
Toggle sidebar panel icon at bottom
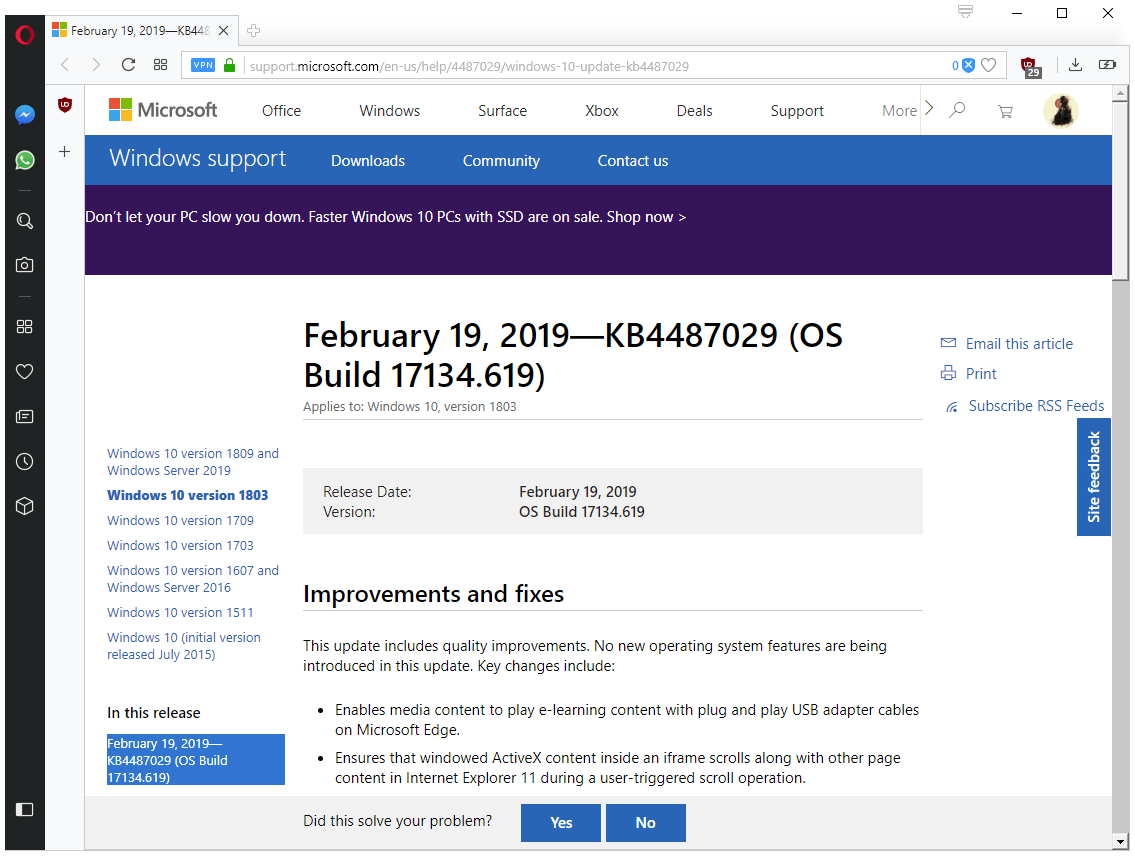tap(25, 809)
